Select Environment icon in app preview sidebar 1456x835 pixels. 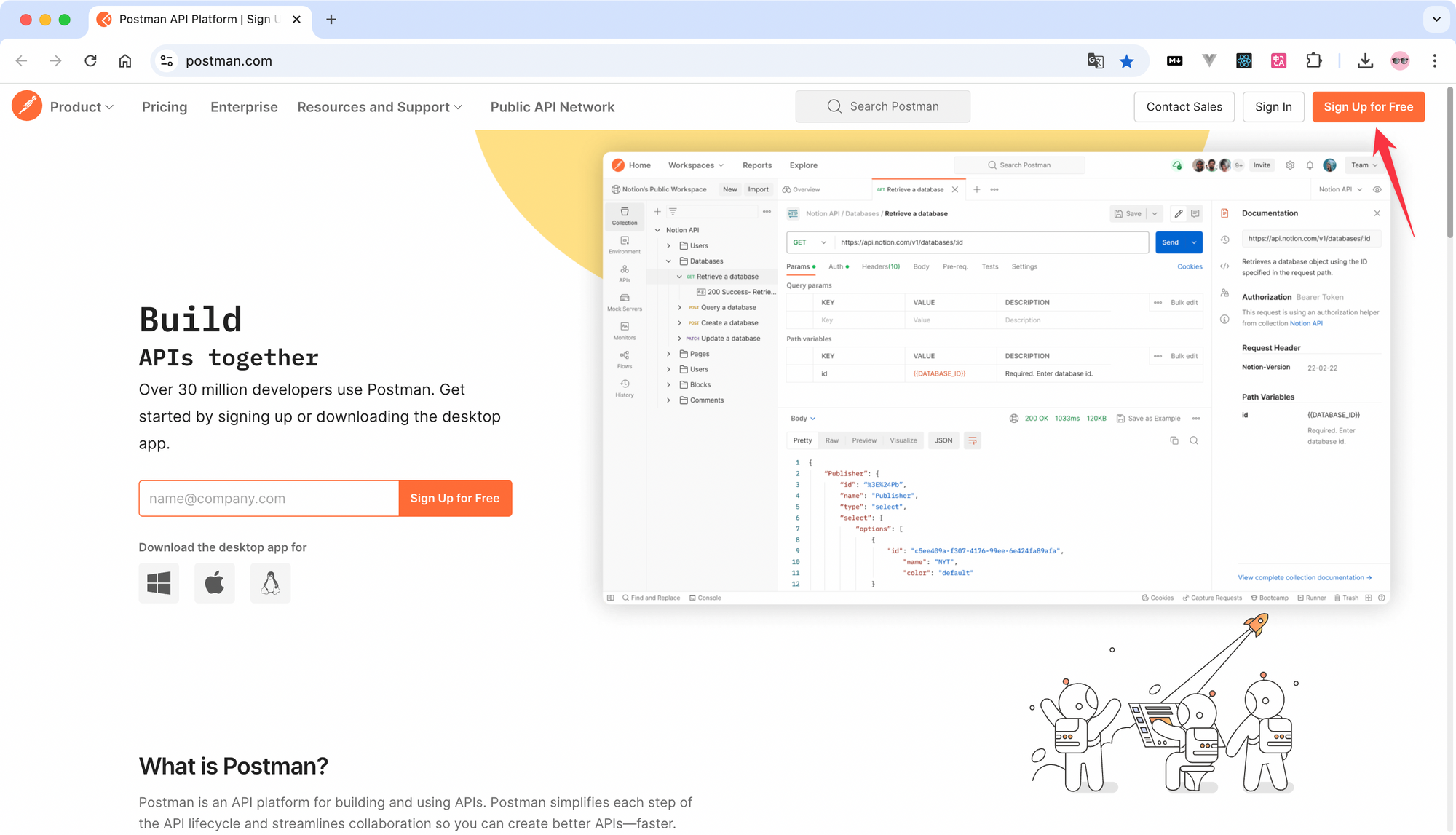pos(624,245)
